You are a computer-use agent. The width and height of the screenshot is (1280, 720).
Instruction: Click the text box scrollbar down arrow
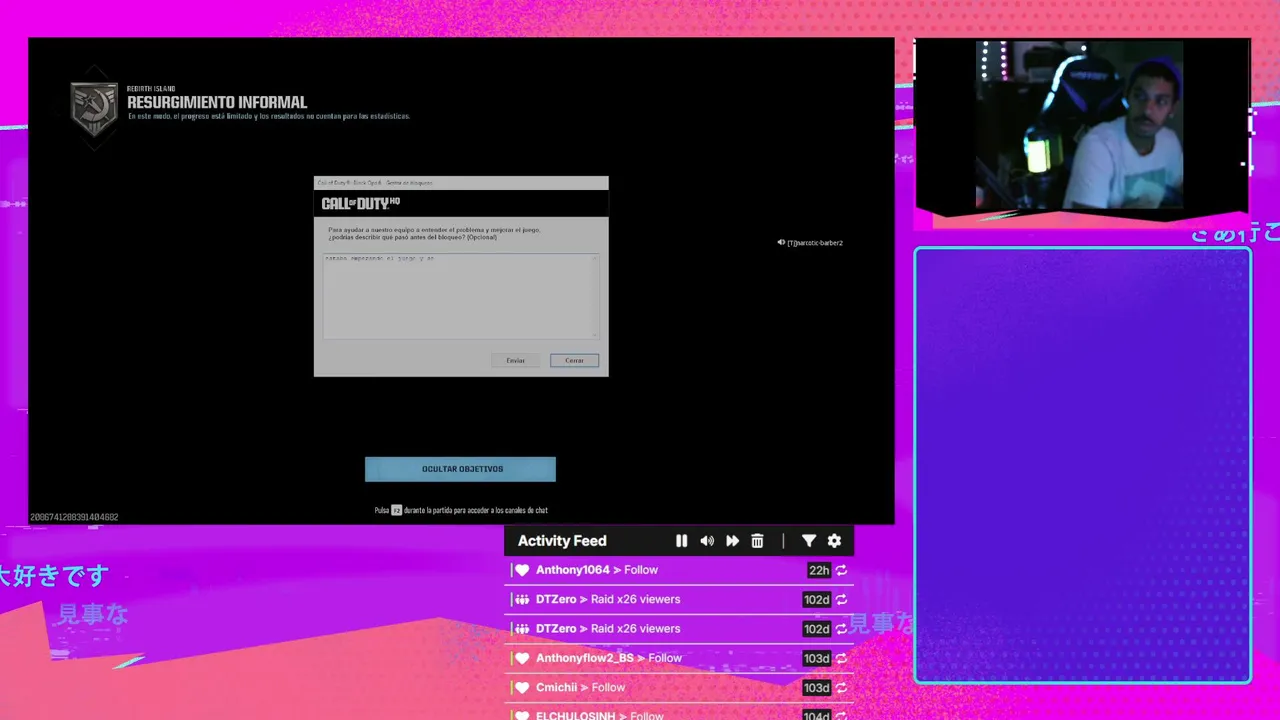(596, 335)
